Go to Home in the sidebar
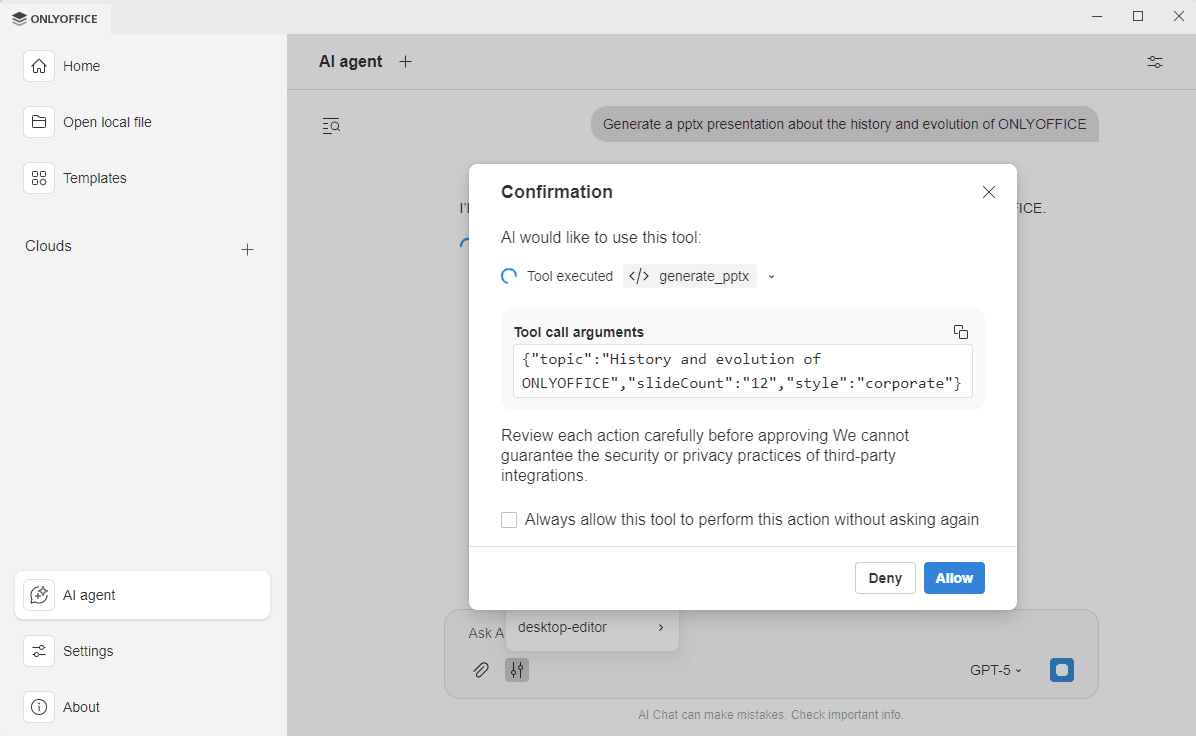Viewport: 1196px width, 736px height. pos(81,65)
